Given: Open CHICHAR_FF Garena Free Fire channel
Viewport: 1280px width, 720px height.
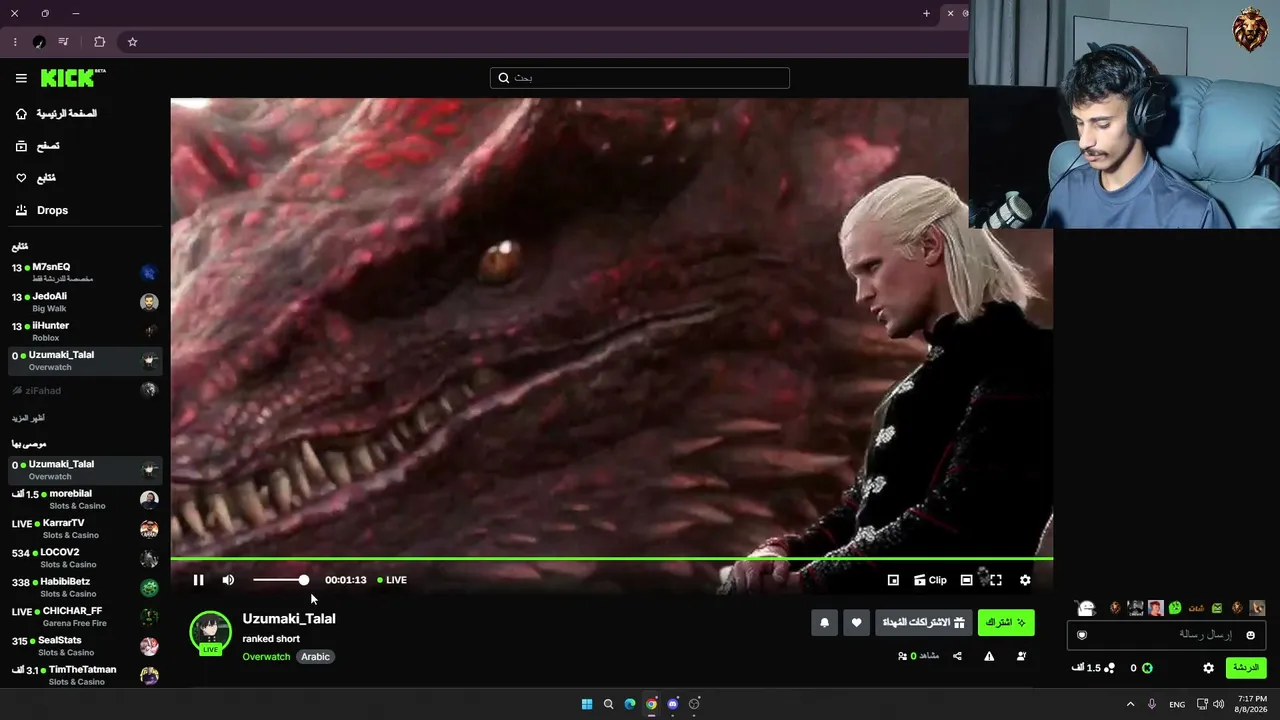Looking at the screenshot, I should tap(85, 617).
